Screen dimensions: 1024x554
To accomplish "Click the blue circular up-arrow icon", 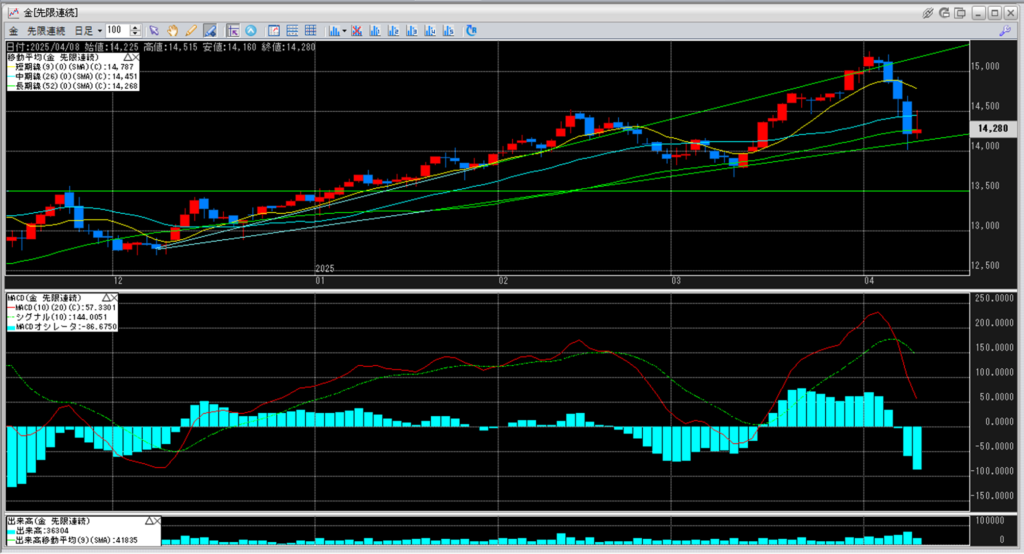I will (x=251, y=31).
